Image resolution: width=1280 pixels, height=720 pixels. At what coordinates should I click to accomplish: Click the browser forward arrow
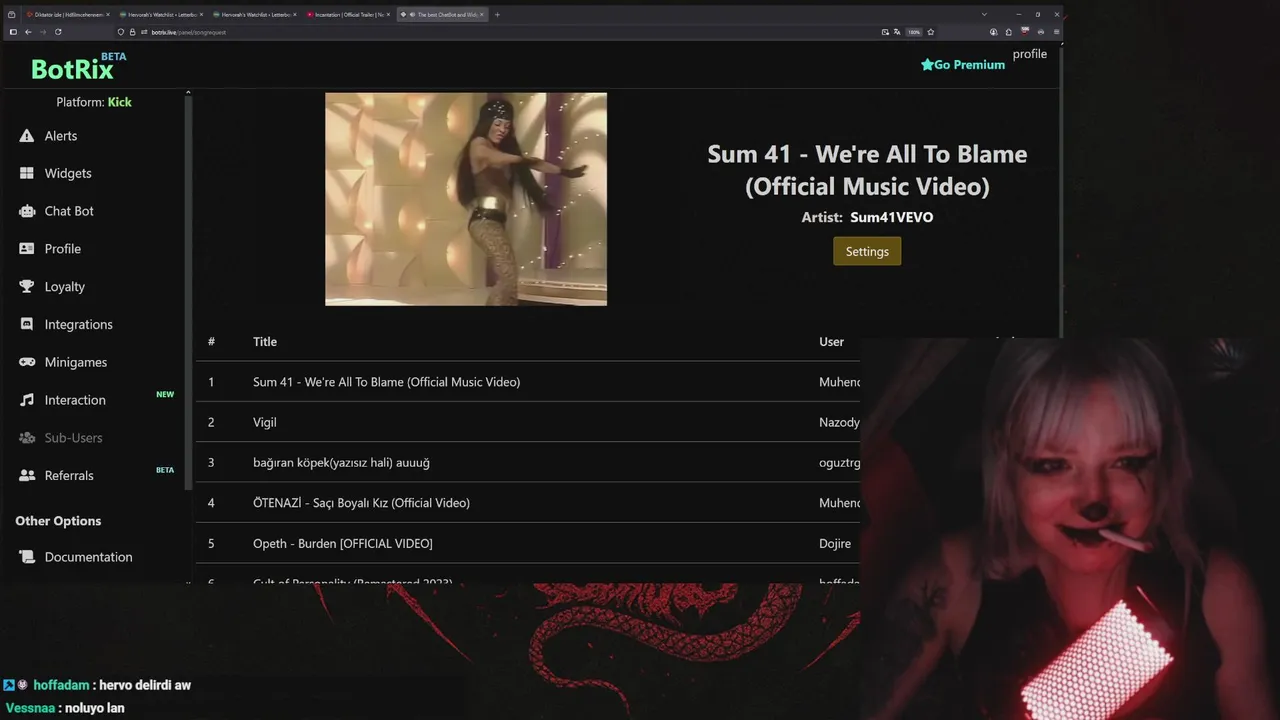click(x=43, y=32)
